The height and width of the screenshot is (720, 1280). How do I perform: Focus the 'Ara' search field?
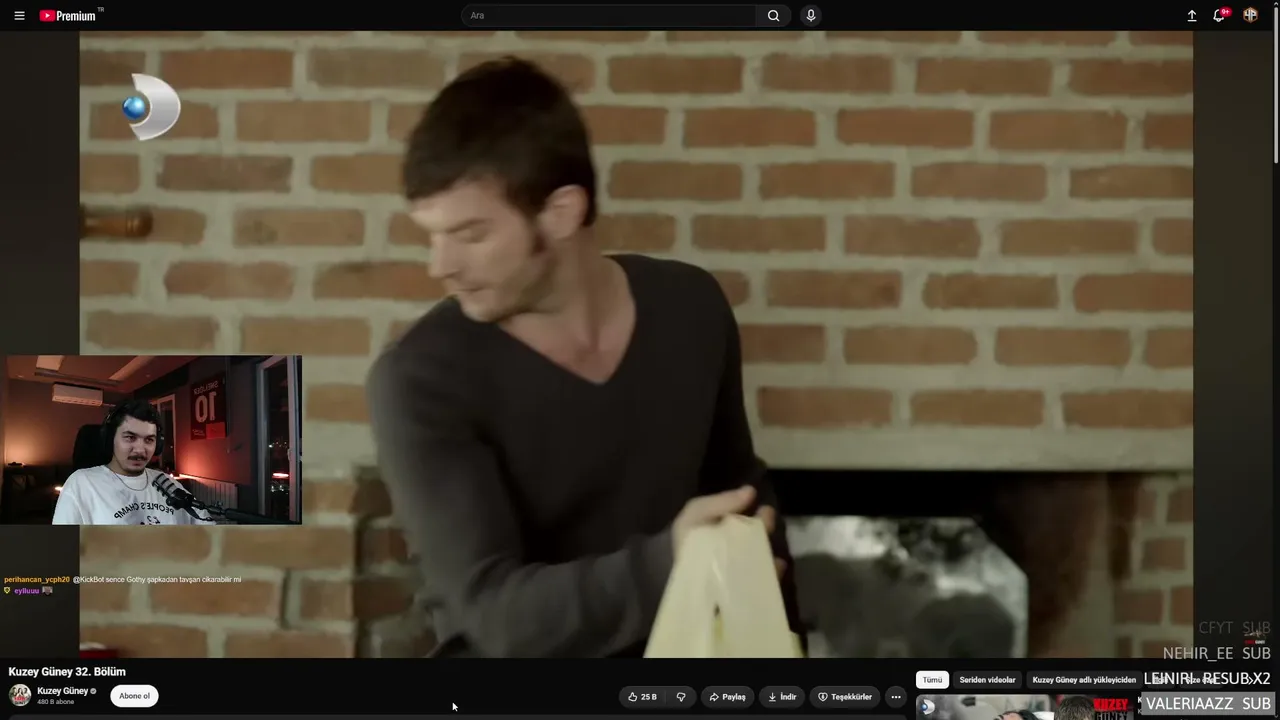(x=609, y=16)
